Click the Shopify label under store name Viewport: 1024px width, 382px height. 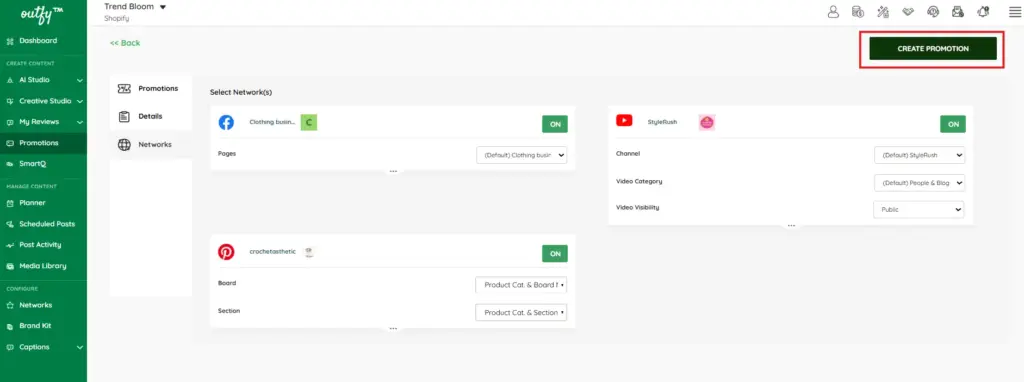click(x=117, y=18)
